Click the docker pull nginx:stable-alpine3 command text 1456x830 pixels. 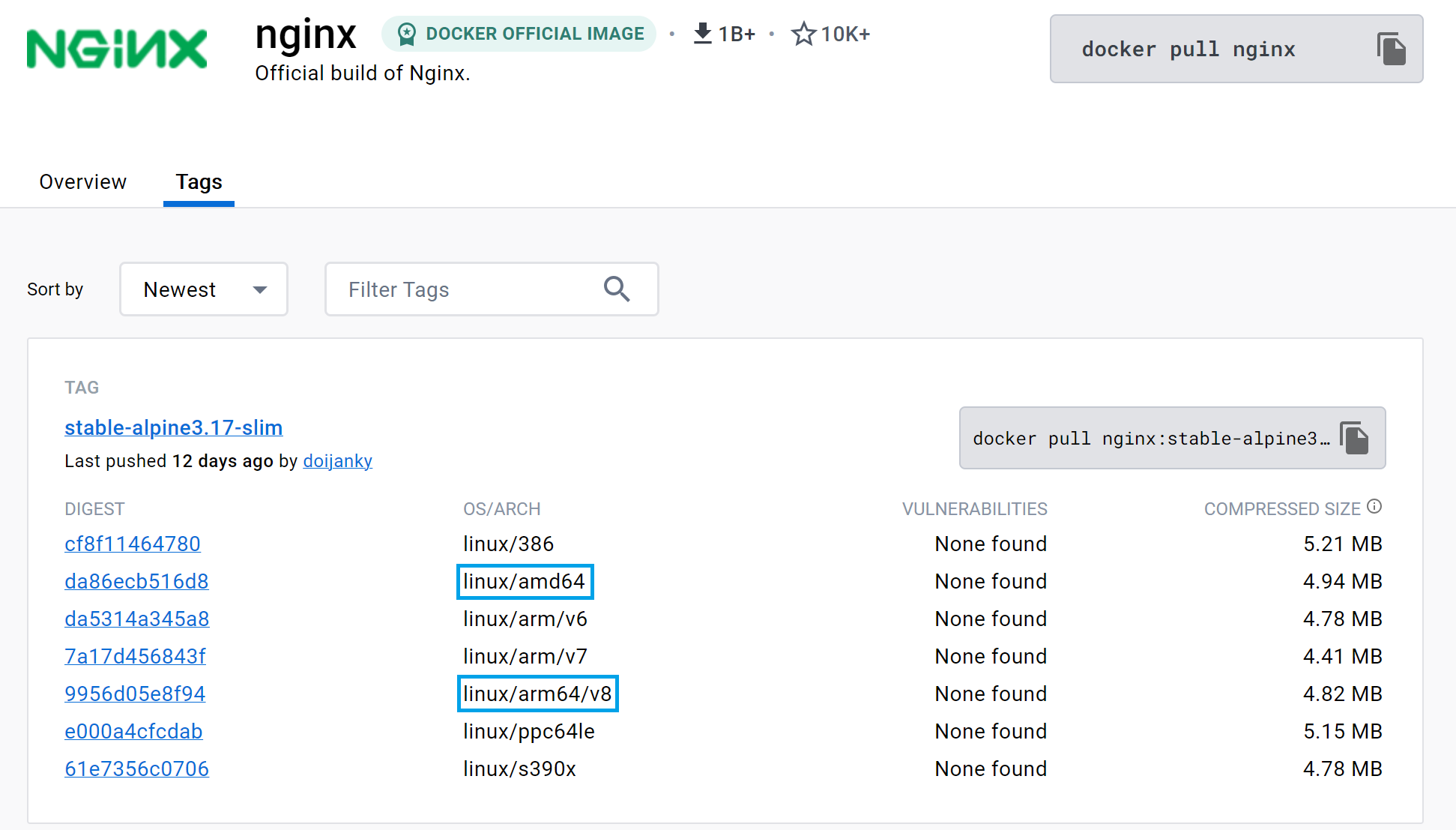coord(1152,439)
